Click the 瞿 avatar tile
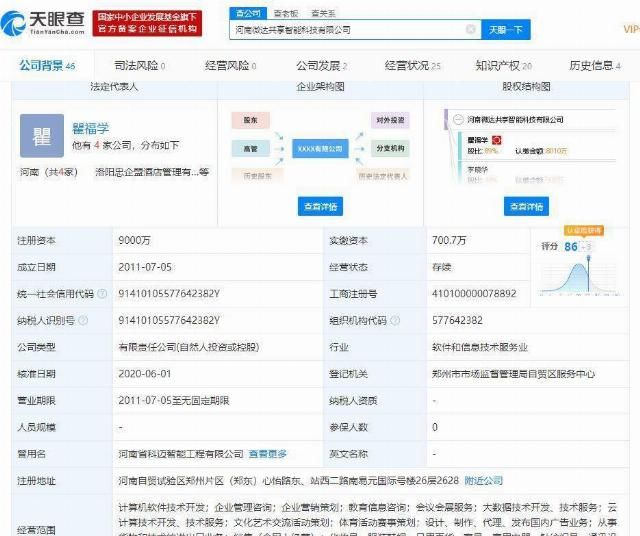This screenshot has width=640, height=536. click(42, 136)
